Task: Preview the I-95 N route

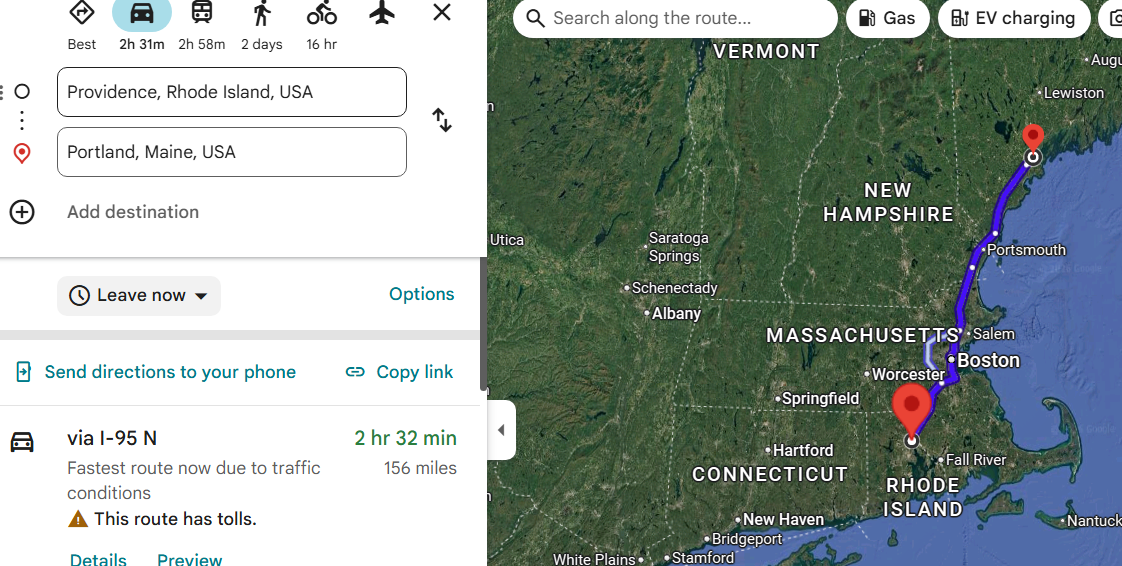Action: [190, 558]
